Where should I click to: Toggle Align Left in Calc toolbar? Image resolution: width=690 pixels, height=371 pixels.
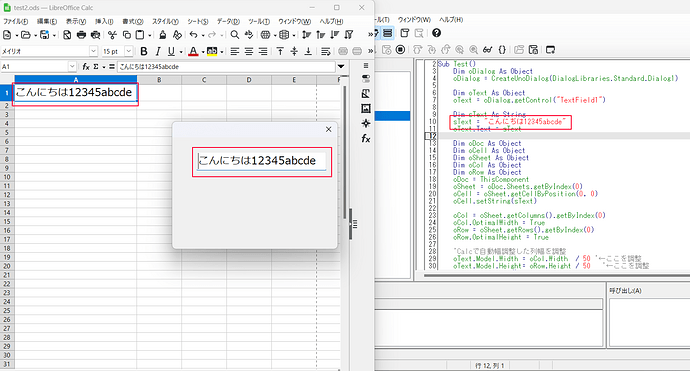(235, 51)
